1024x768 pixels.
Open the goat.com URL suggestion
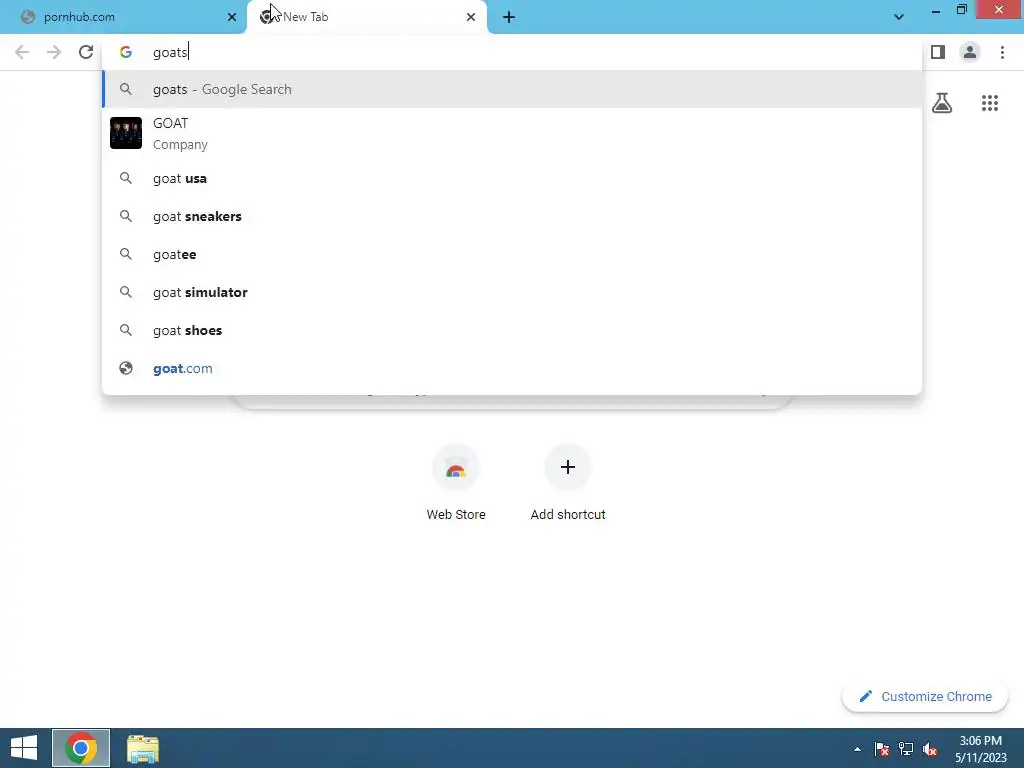pyautogui.click(x=512, y=368)
